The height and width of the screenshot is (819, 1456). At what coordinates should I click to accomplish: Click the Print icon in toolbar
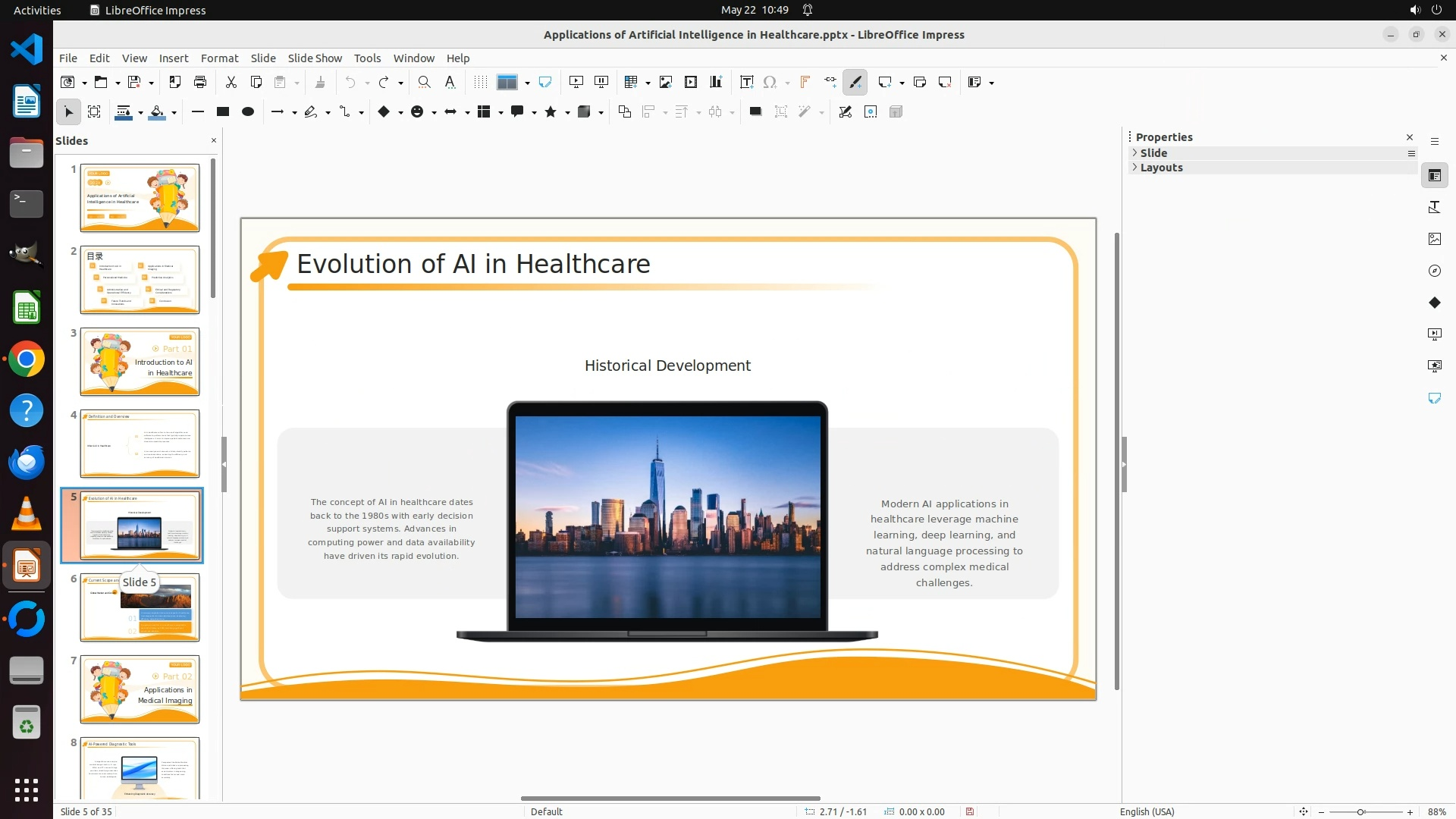pyautogui.click(x=200, y=82)
